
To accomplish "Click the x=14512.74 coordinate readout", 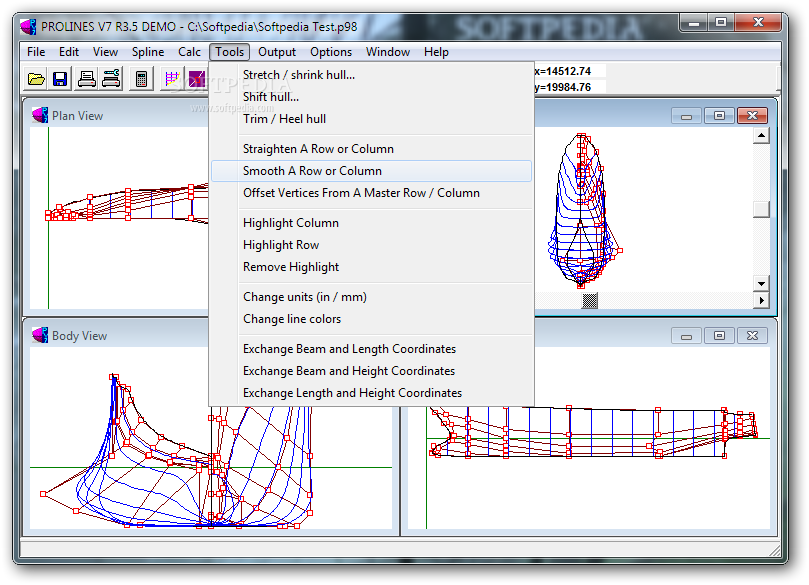I will coord(563,71).
